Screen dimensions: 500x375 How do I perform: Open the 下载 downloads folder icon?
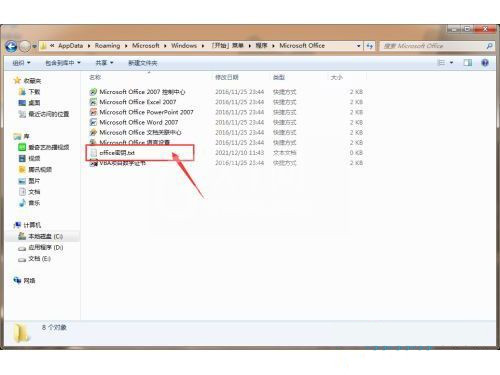[22, 92]
